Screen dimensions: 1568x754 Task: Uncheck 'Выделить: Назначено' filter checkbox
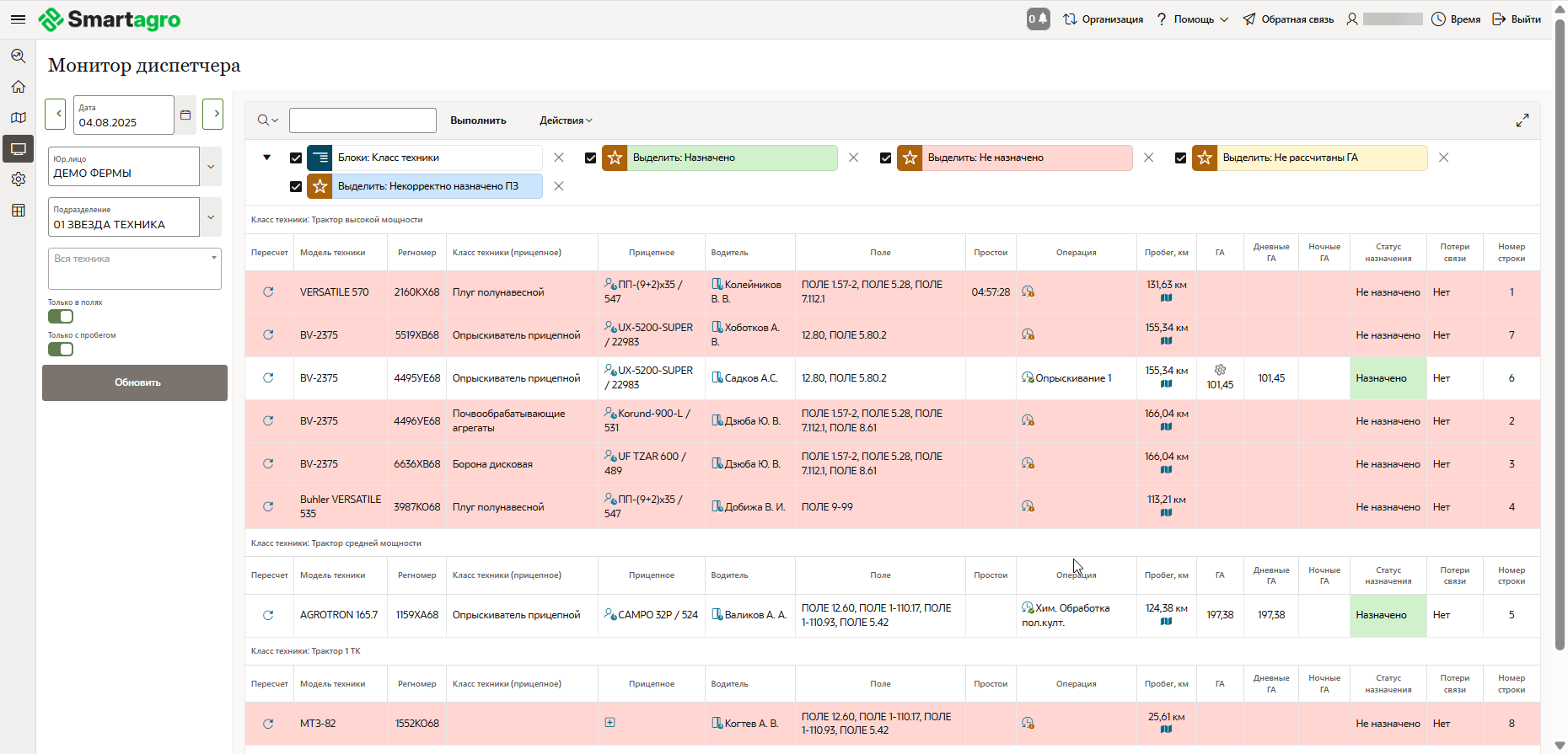(x=590, y=158)
